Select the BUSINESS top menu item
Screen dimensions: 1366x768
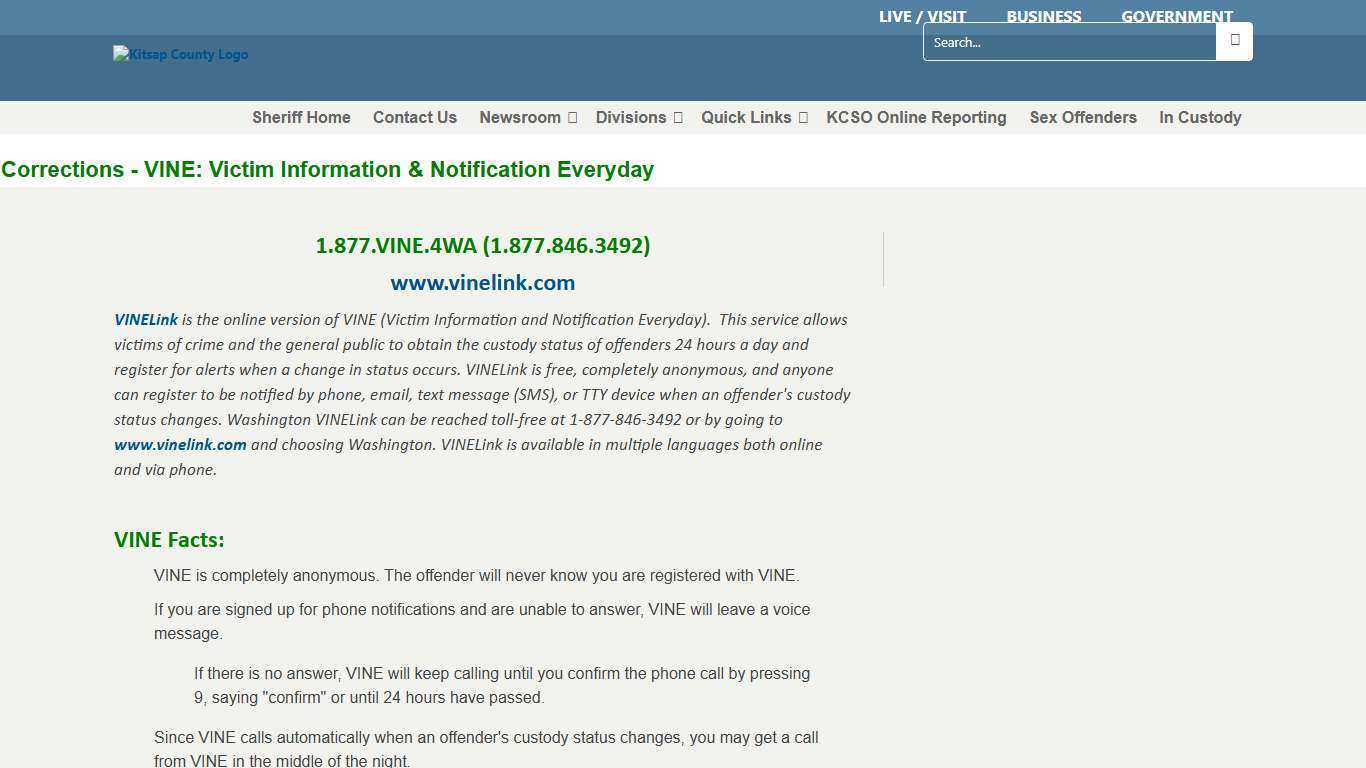[x=1043, y=17]
